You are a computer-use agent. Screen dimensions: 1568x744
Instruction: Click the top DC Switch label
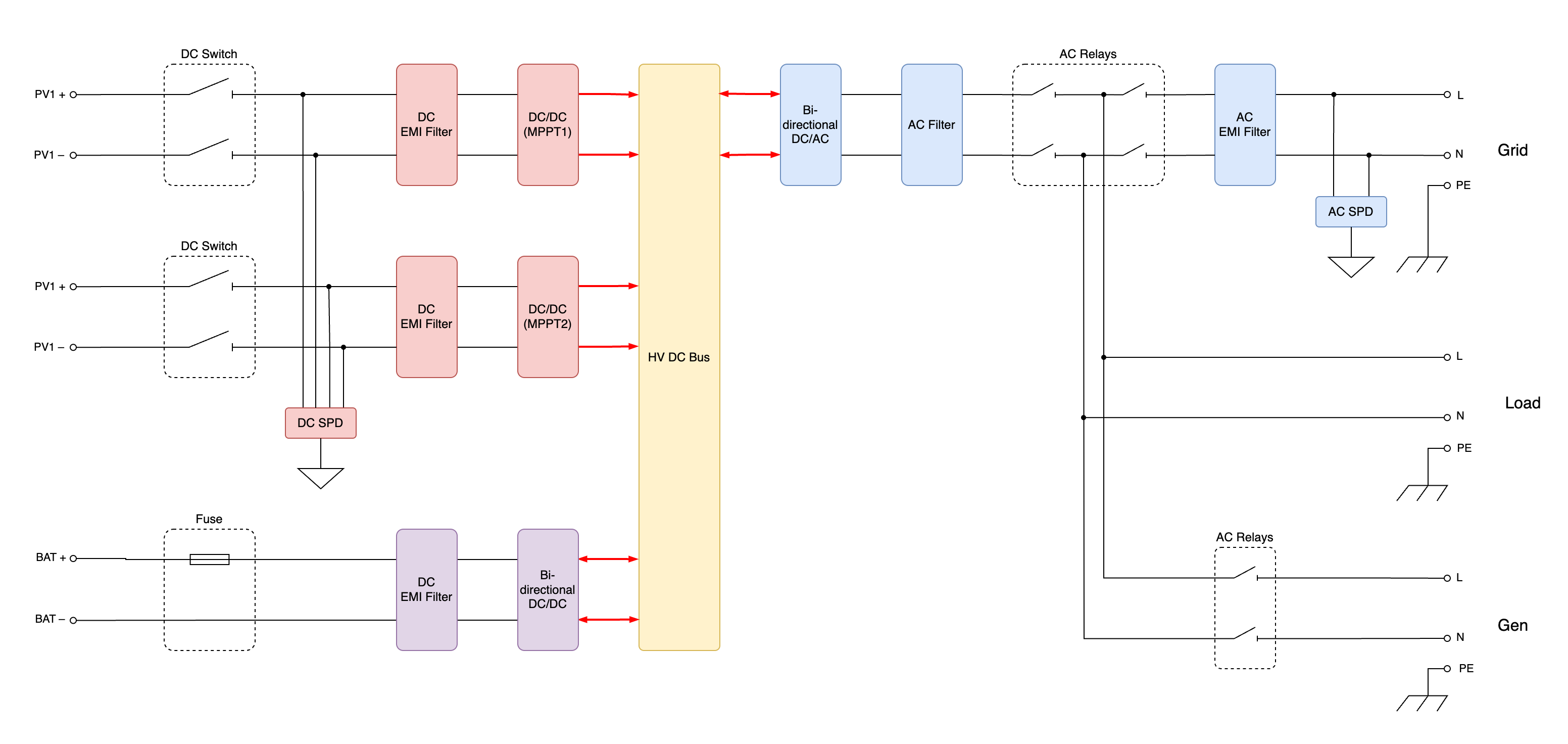(209, 54)
